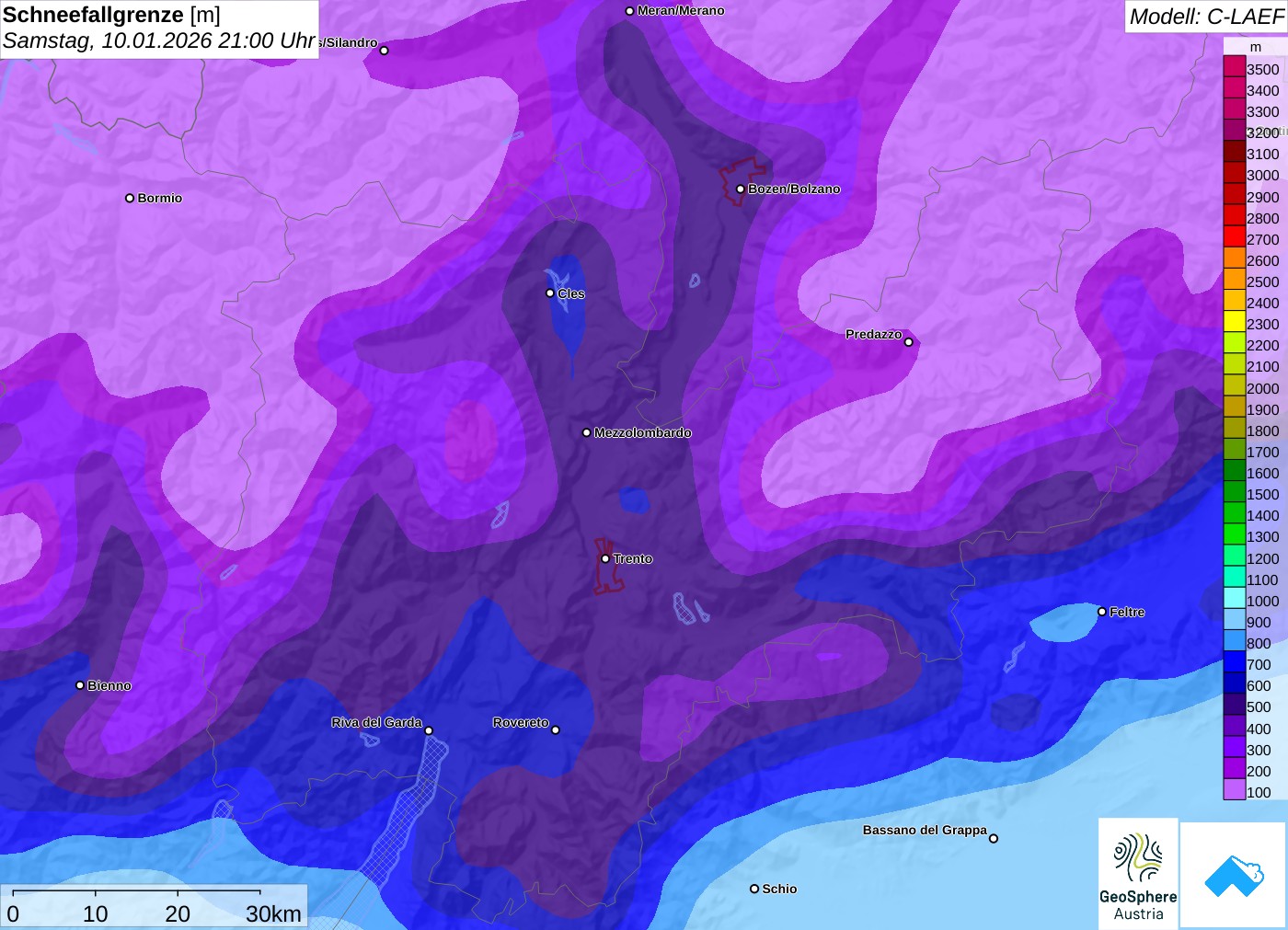Select the Feltre city marker dot
This screenshot has height=930, width=1288.
point(1102,612)
